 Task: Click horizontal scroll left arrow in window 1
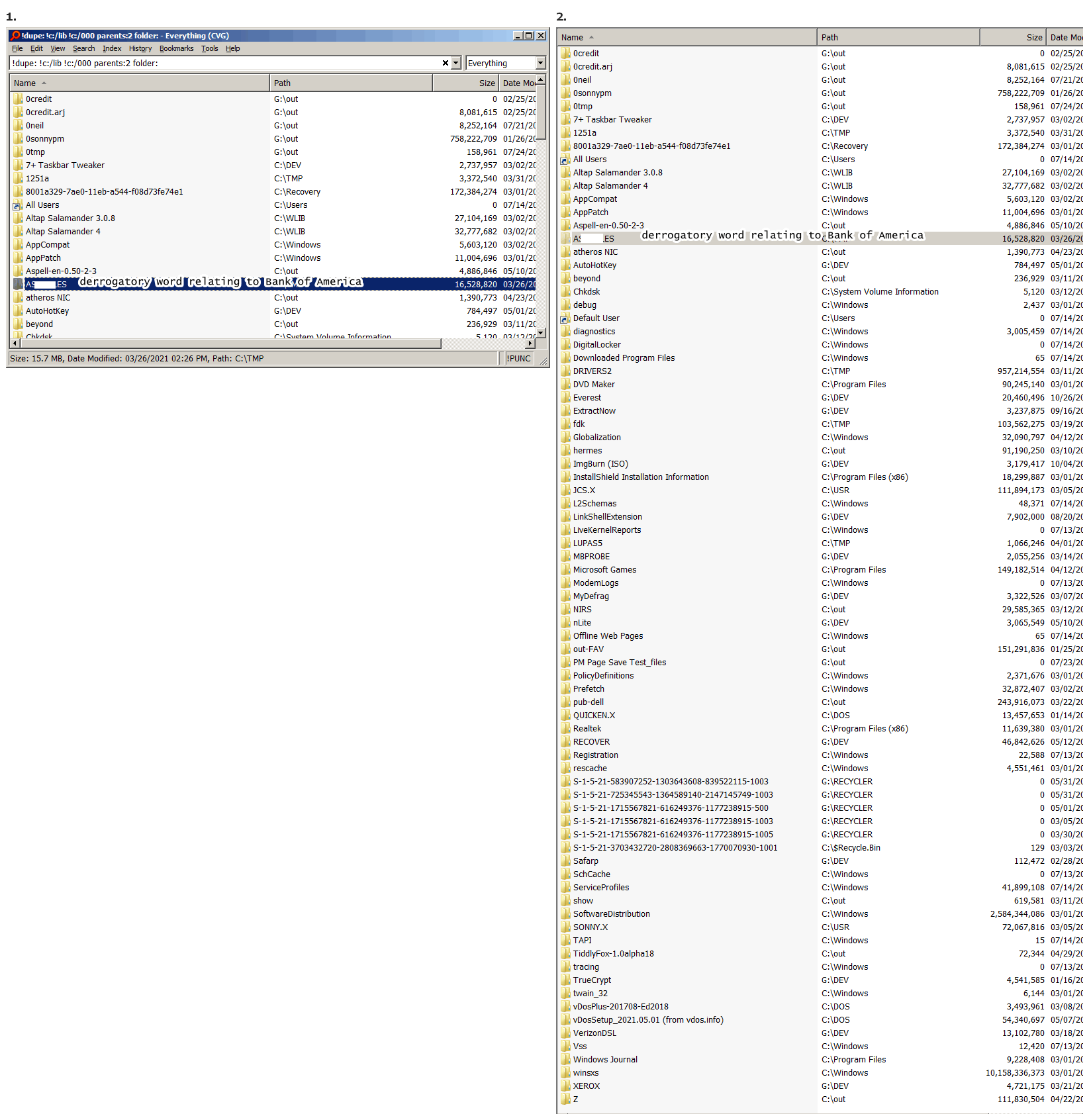tap(15, 344)
